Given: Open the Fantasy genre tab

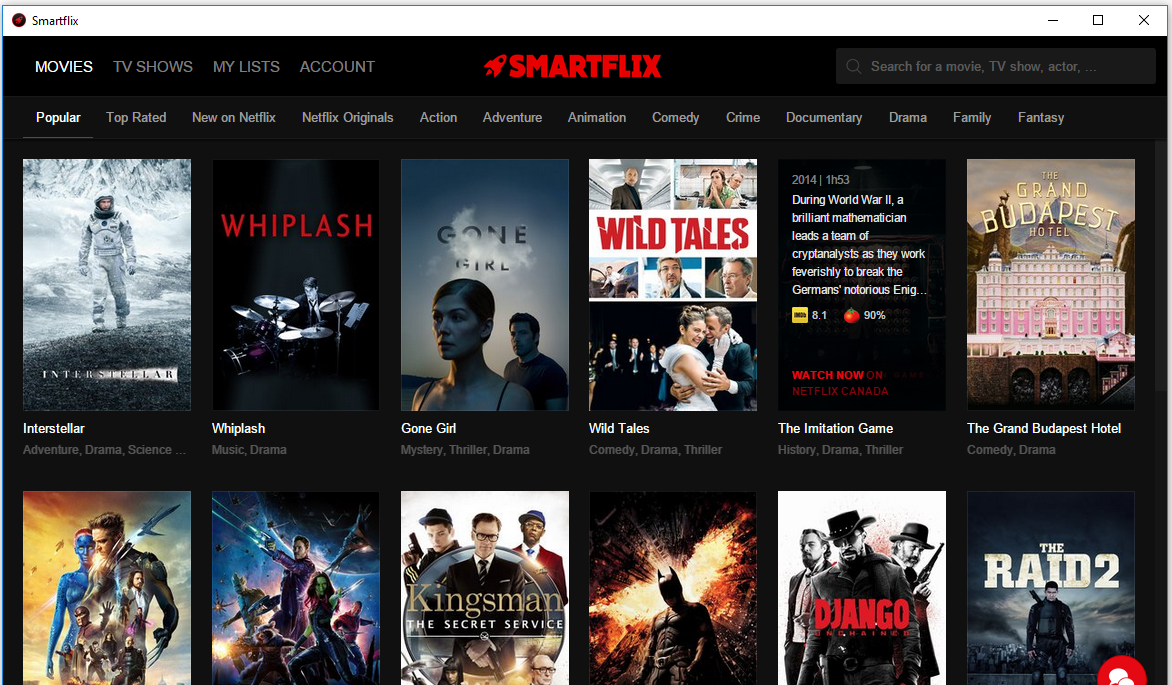Looking at the screenshot, I should pyautogui.click(x=1040, y=117).
